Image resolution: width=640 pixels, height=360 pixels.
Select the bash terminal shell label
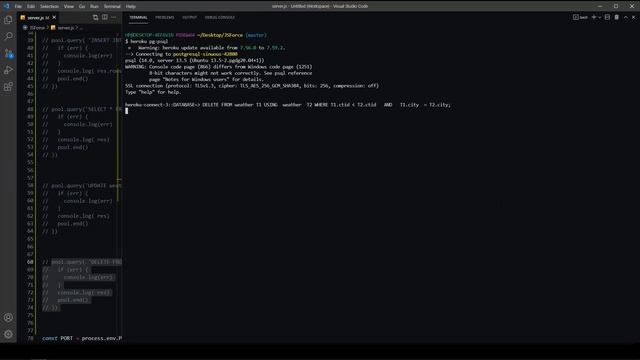point(580,17)
